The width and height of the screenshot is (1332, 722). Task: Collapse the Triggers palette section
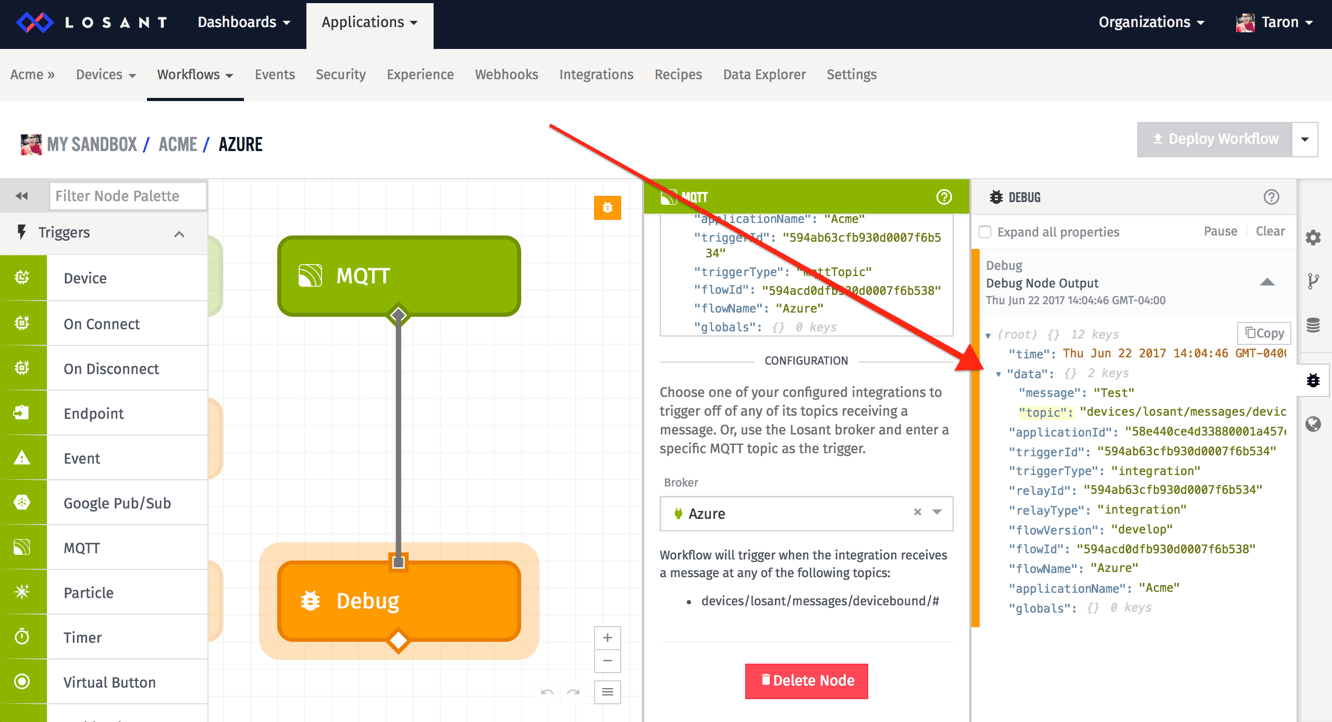(179, 234)
